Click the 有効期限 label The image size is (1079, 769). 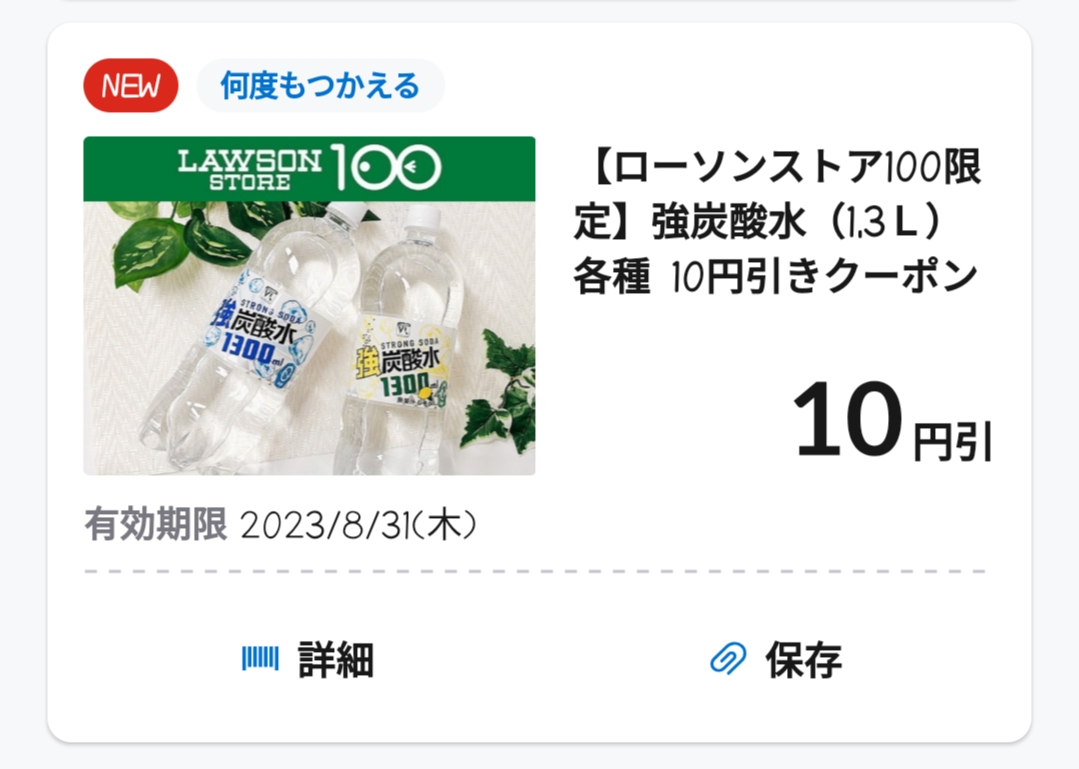click(x=155, y=524)
